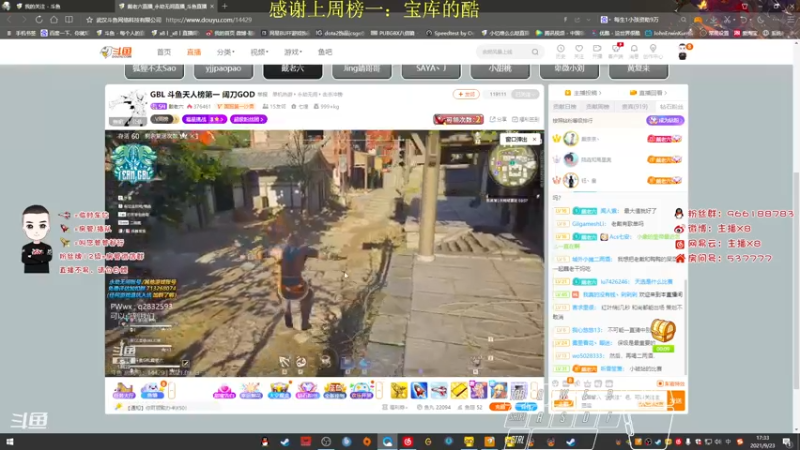This screenshot has height=450, width=800.
Task: Open the user avatar in header
Action: coord(683,52)
